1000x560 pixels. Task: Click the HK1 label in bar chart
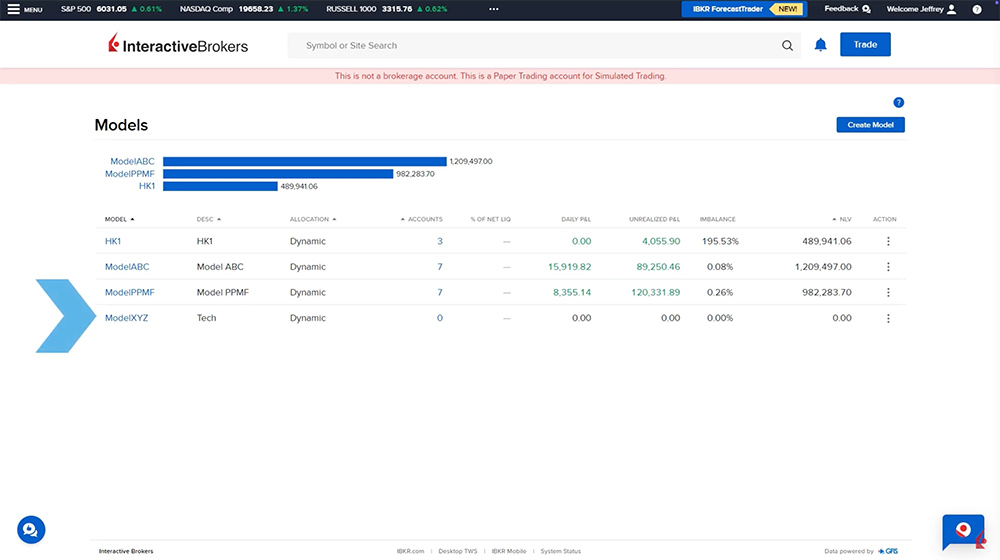(x=147, y=186)
